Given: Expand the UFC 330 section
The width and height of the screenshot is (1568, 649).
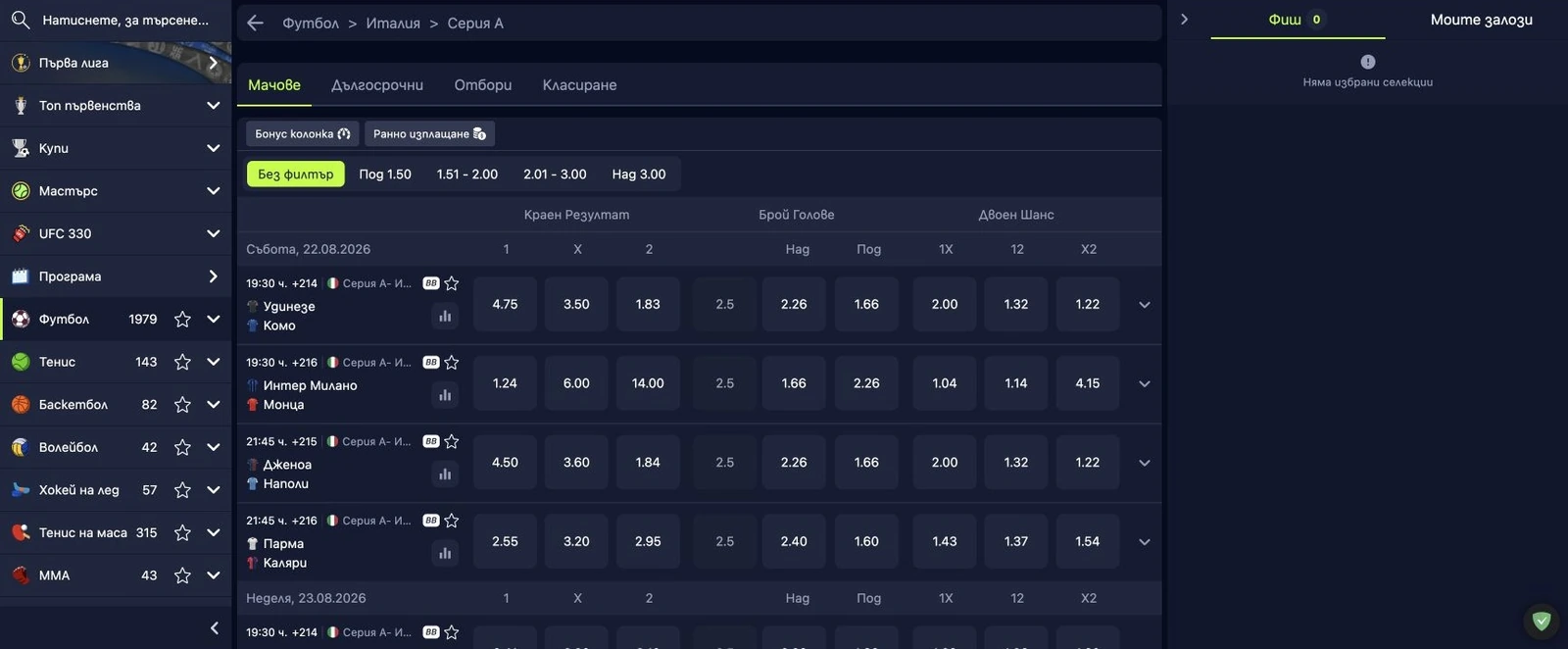Looking at the screenshot, I should (214, 233).
